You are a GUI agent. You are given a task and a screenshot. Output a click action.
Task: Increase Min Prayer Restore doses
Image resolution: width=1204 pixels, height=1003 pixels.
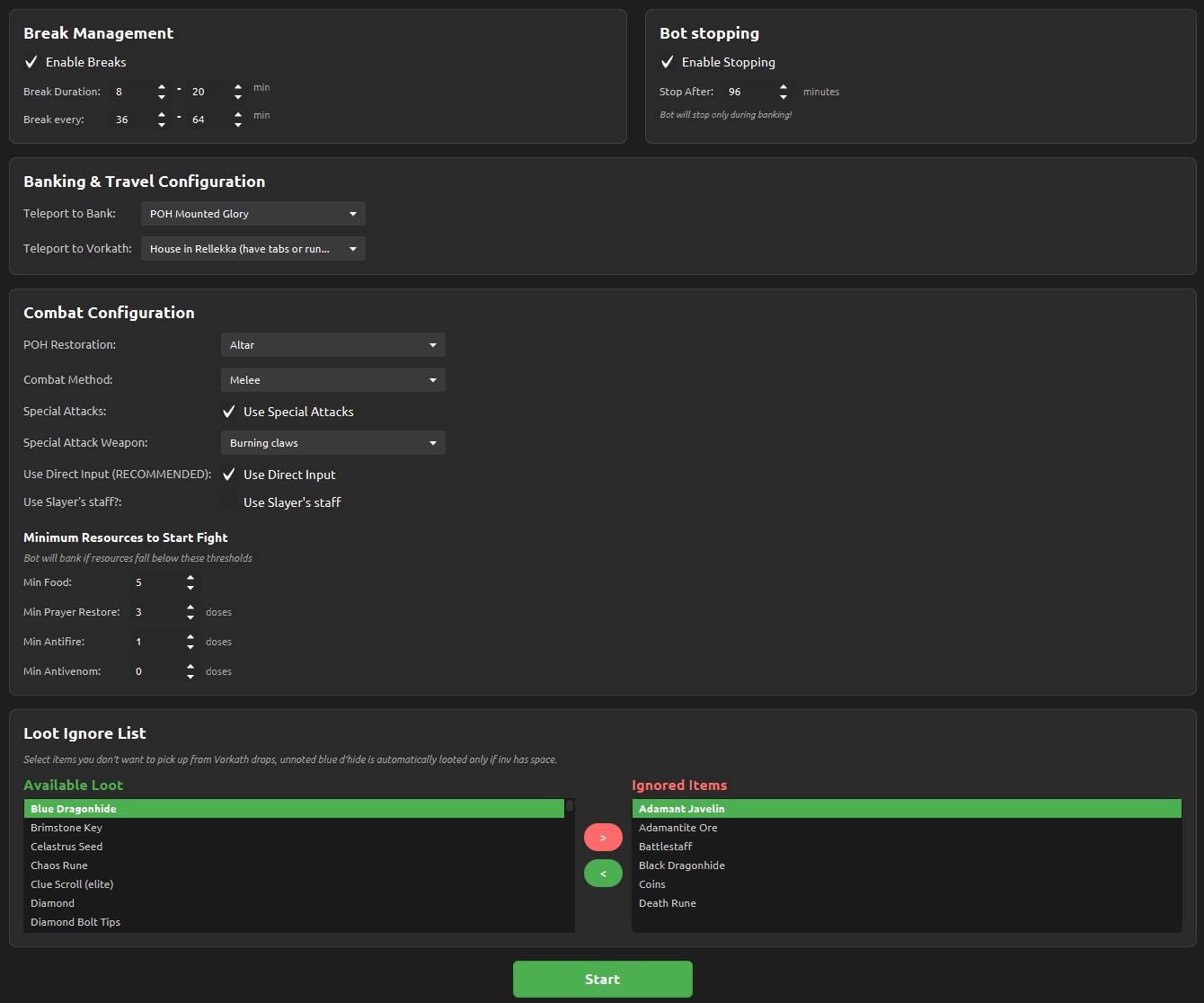[190, 608]
